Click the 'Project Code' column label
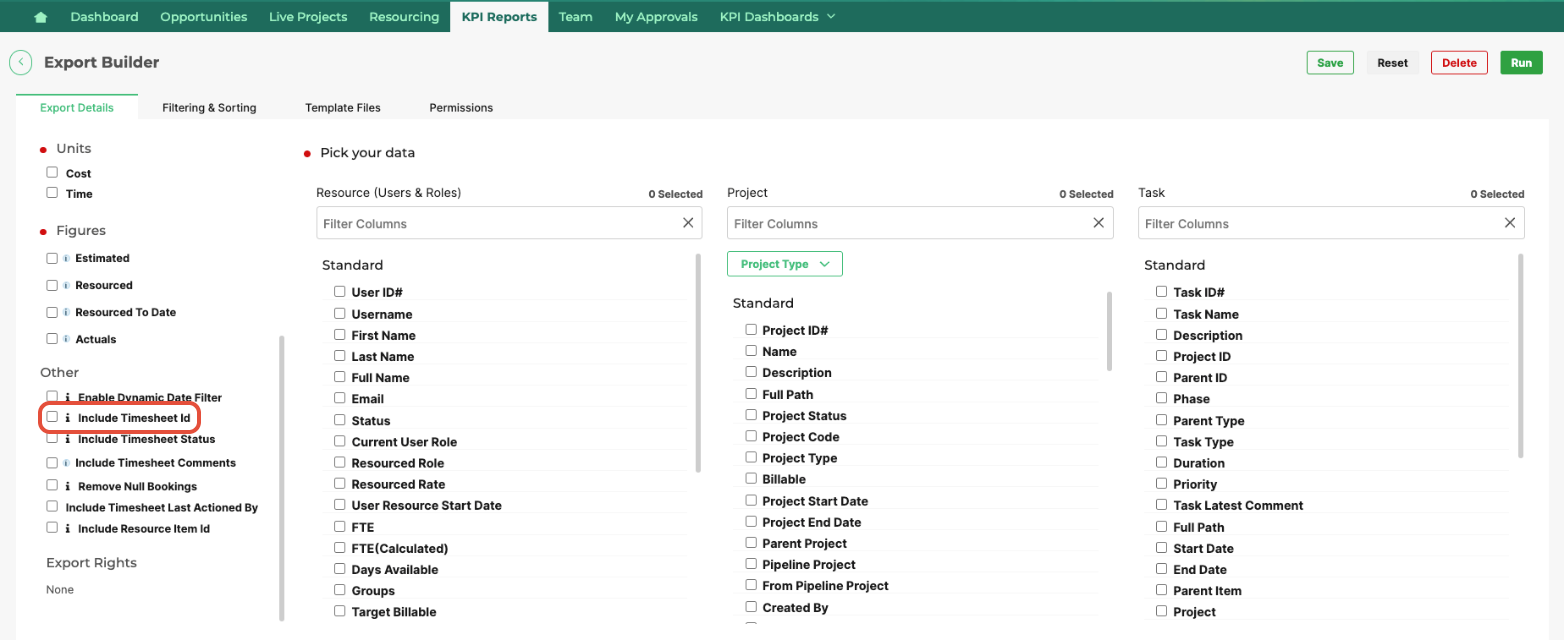 (801, 437)
